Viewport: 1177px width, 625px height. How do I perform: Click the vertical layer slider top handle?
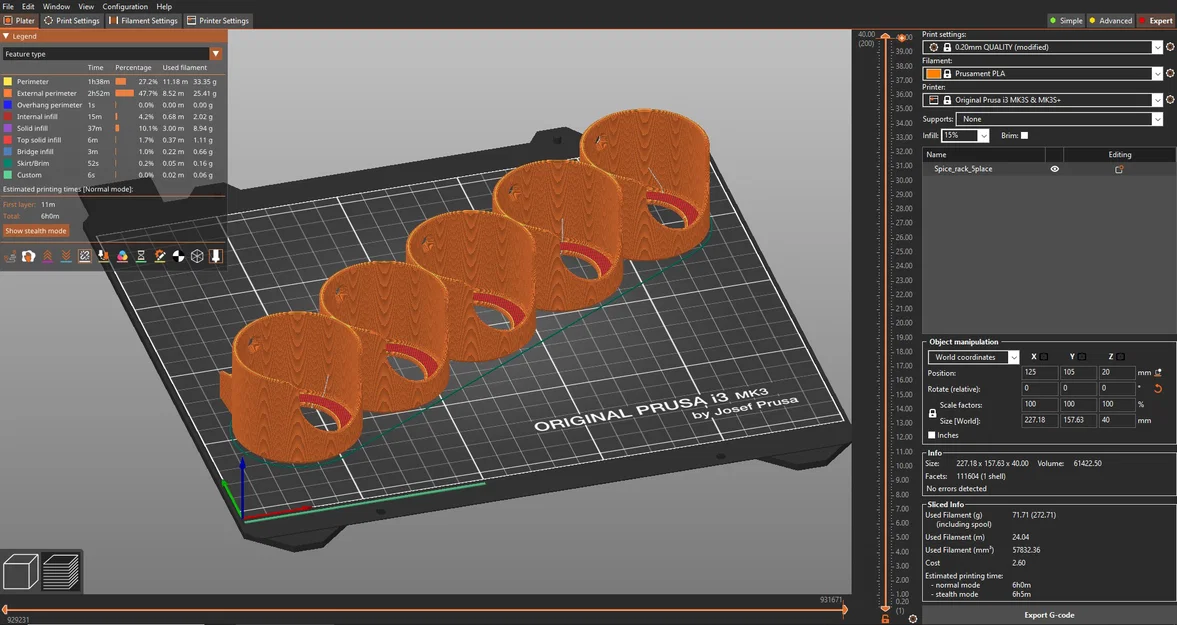pyautogui.click(x=886, y=38)
